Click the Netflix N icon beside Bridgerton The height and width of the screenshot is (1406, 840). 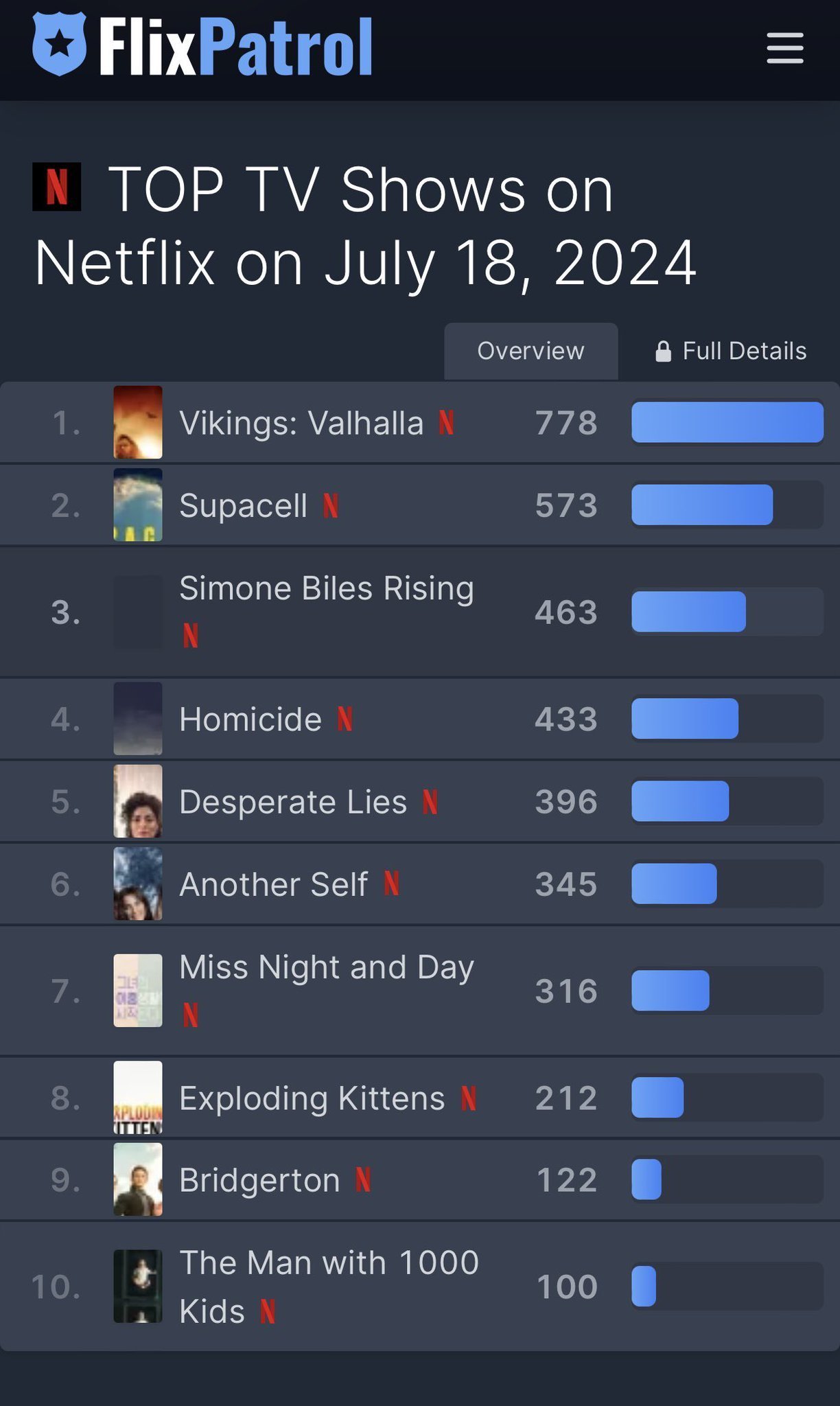pyautogui.click(x=363, y=1180)
